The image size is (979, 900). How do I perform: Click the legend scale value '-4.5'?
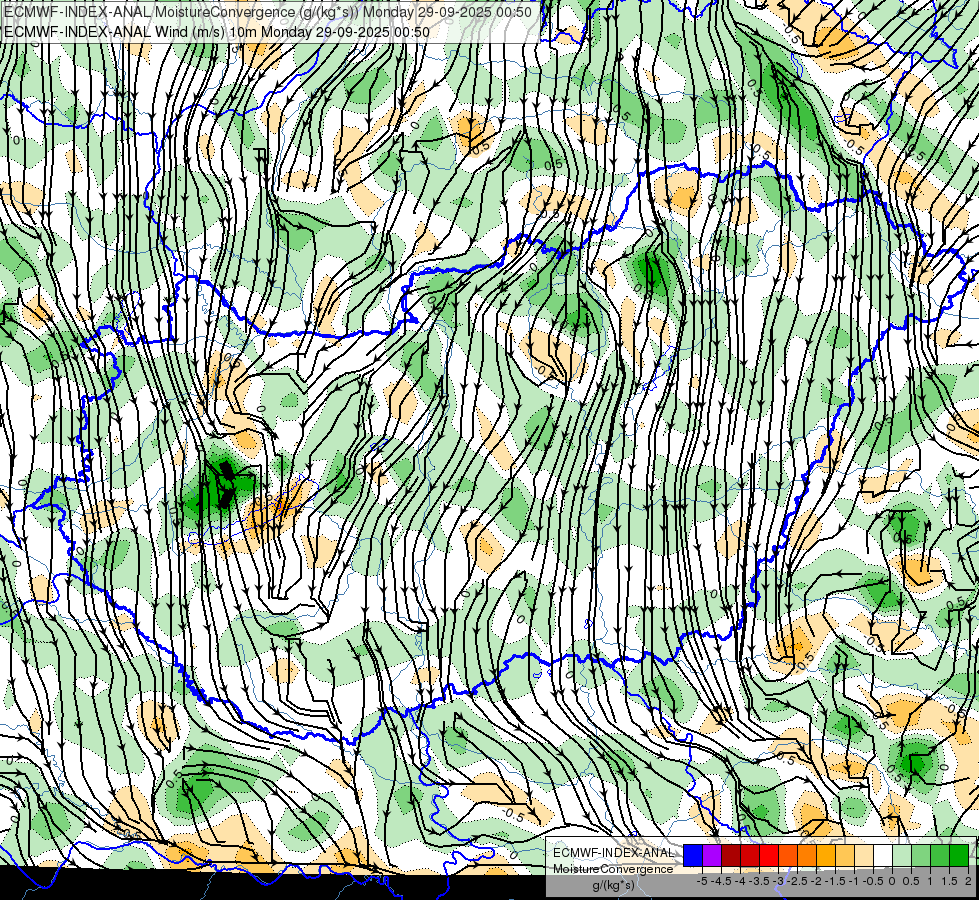click(721, 881)
